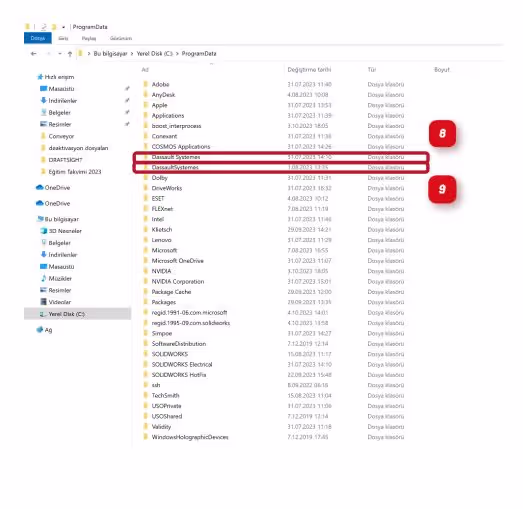Sort by the Tür column header

(372, 69)
